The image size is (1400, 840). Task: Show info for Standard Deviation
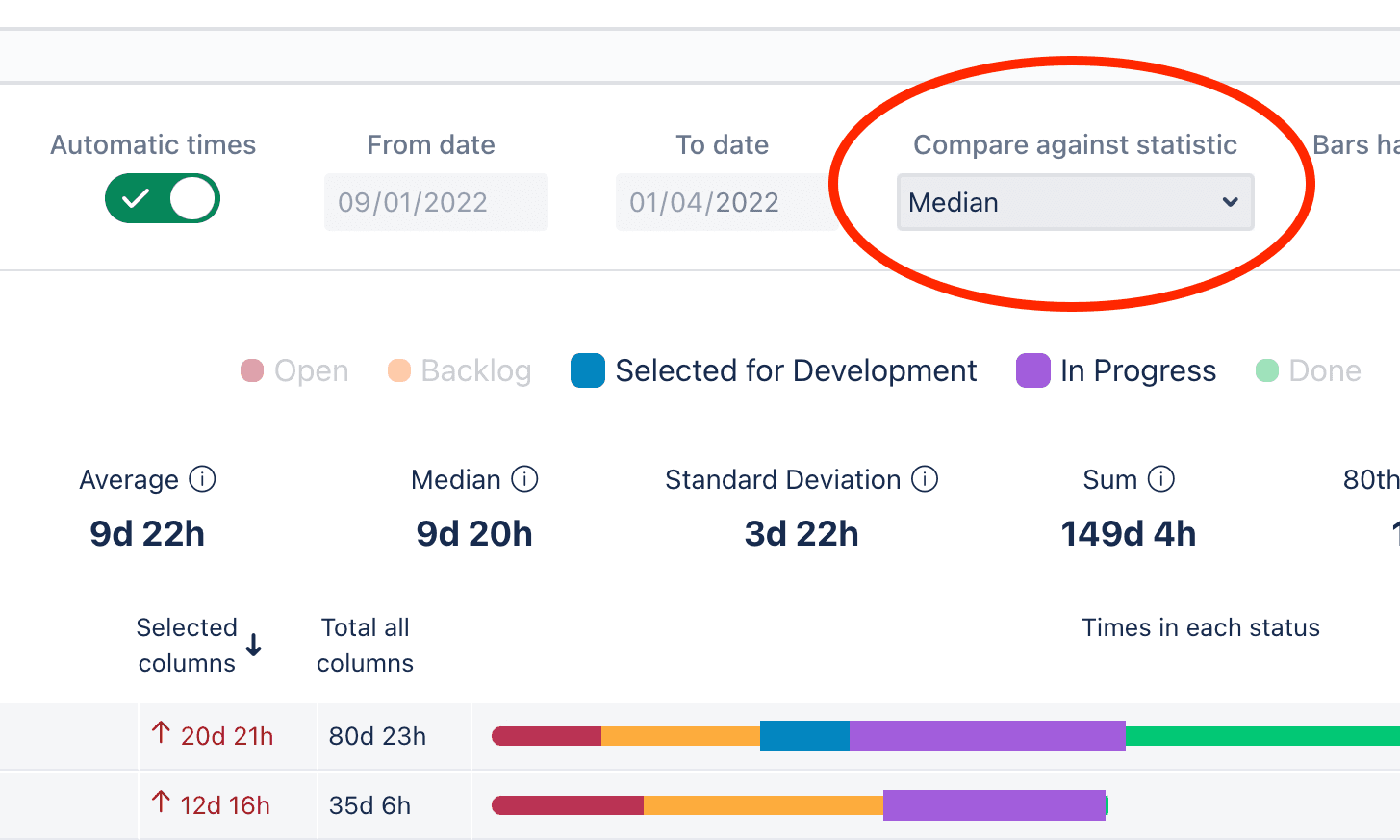925,479
